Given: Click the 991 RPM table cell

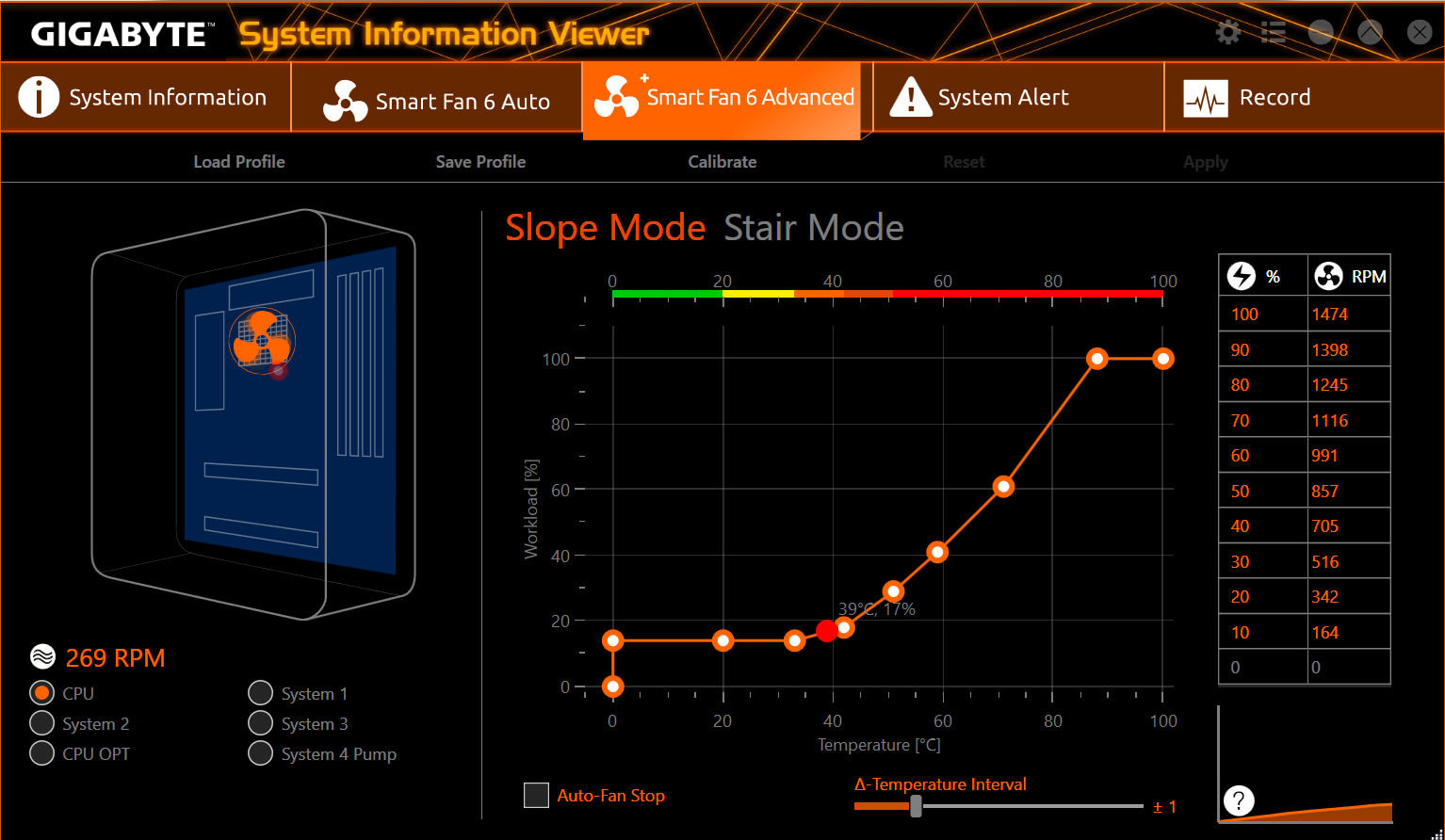Looking at the screenshot, I should coord(1349,456).
